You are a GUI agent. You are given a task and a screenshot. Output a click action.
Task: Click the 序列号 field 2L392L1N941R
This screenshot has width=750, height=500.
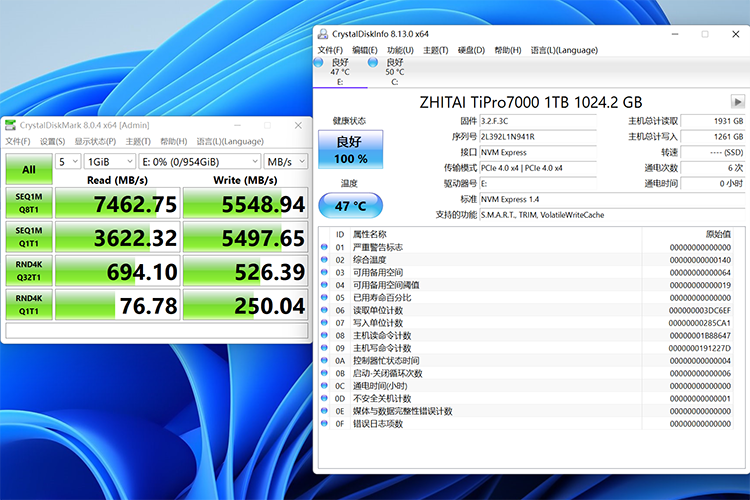538,137
